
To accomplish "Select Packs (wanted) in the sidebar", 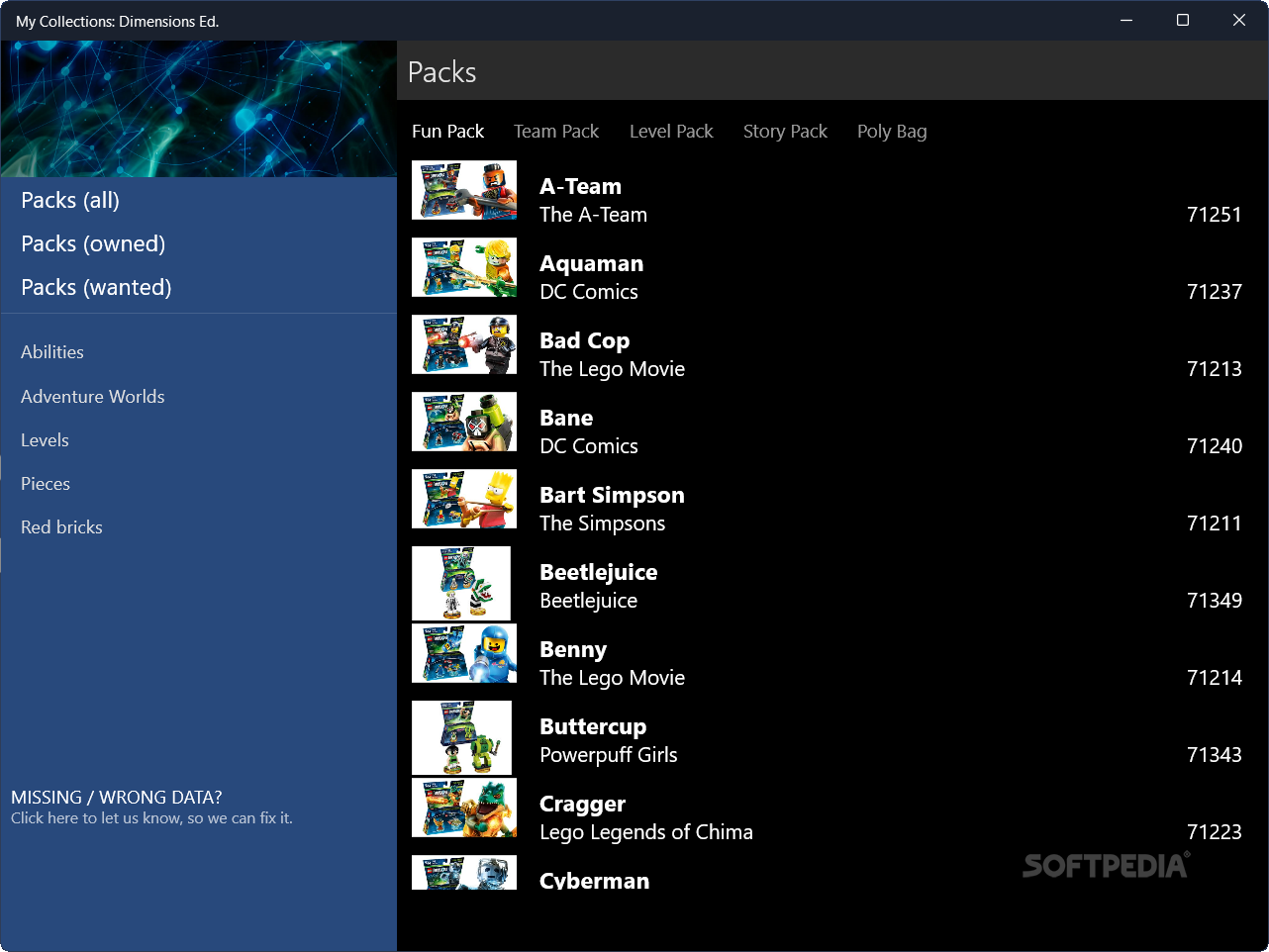I will pos(96,287).
